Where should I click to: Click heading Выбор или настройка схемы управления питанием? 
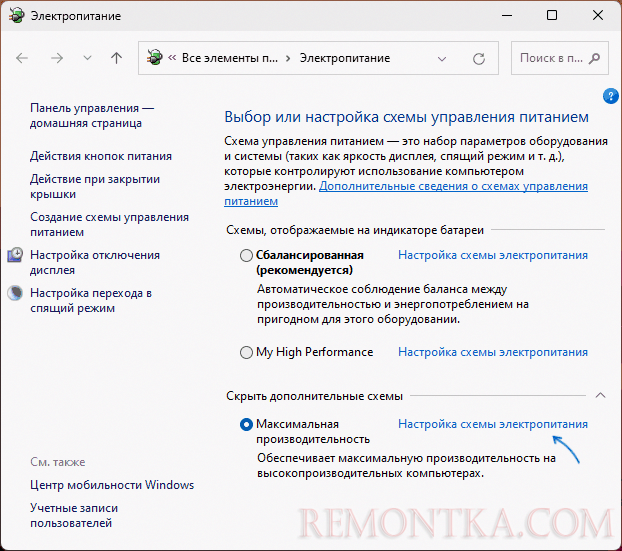coord(406,117)
